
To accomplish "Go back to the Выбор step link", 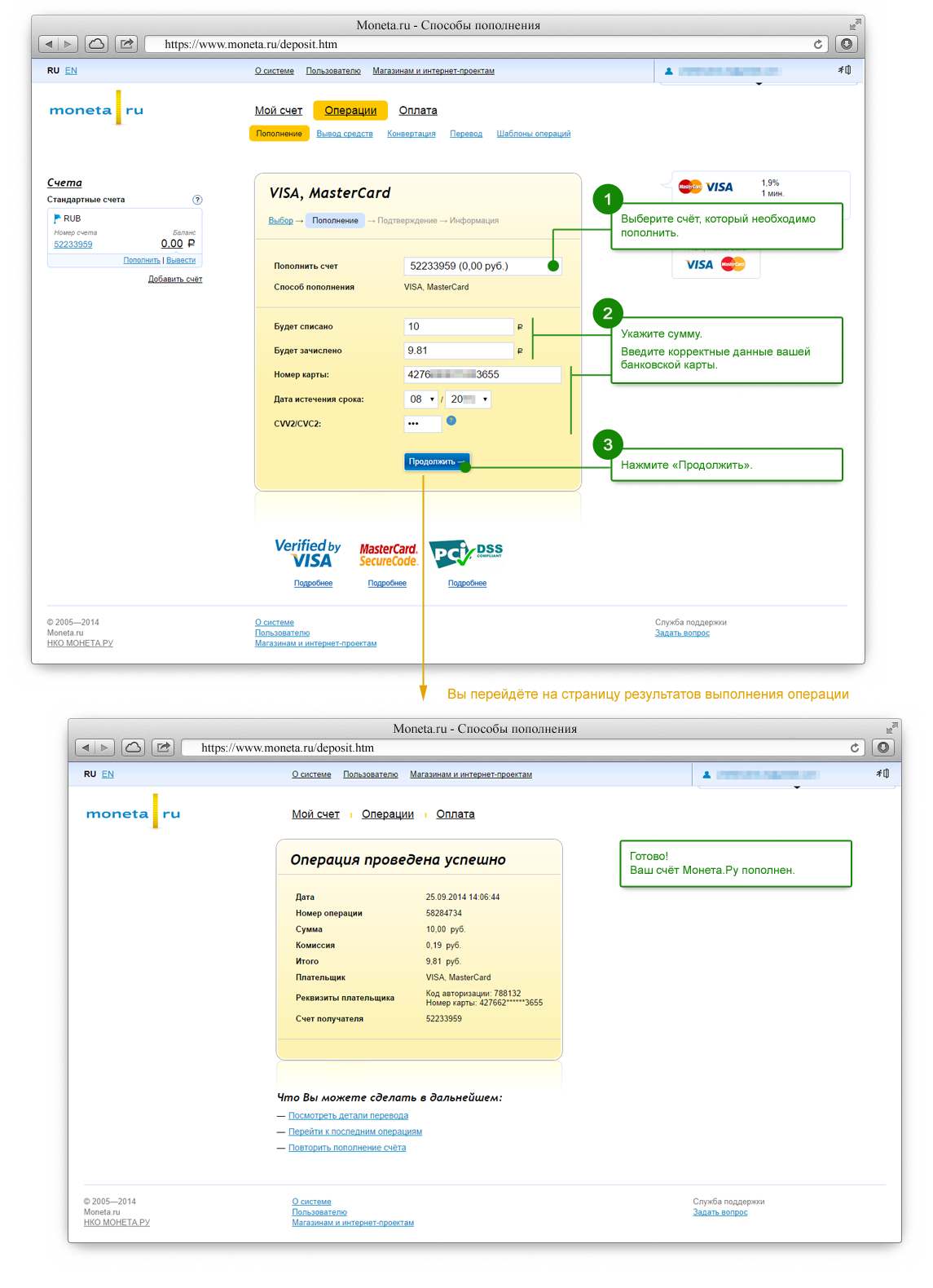I will coord(281,221).
